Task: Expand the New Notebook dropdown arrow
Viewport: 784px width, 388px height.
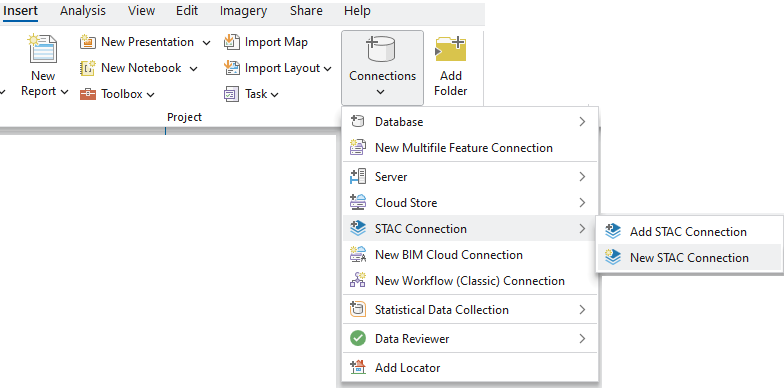Action: (x=194, y=69)
